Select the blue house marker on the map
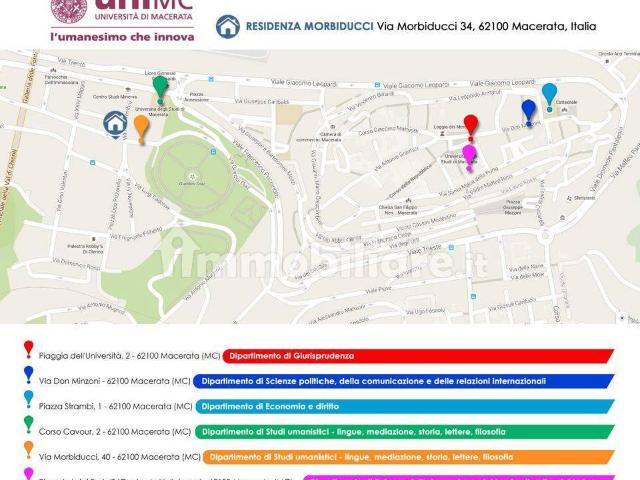640x480 pixels. (115, 124)
